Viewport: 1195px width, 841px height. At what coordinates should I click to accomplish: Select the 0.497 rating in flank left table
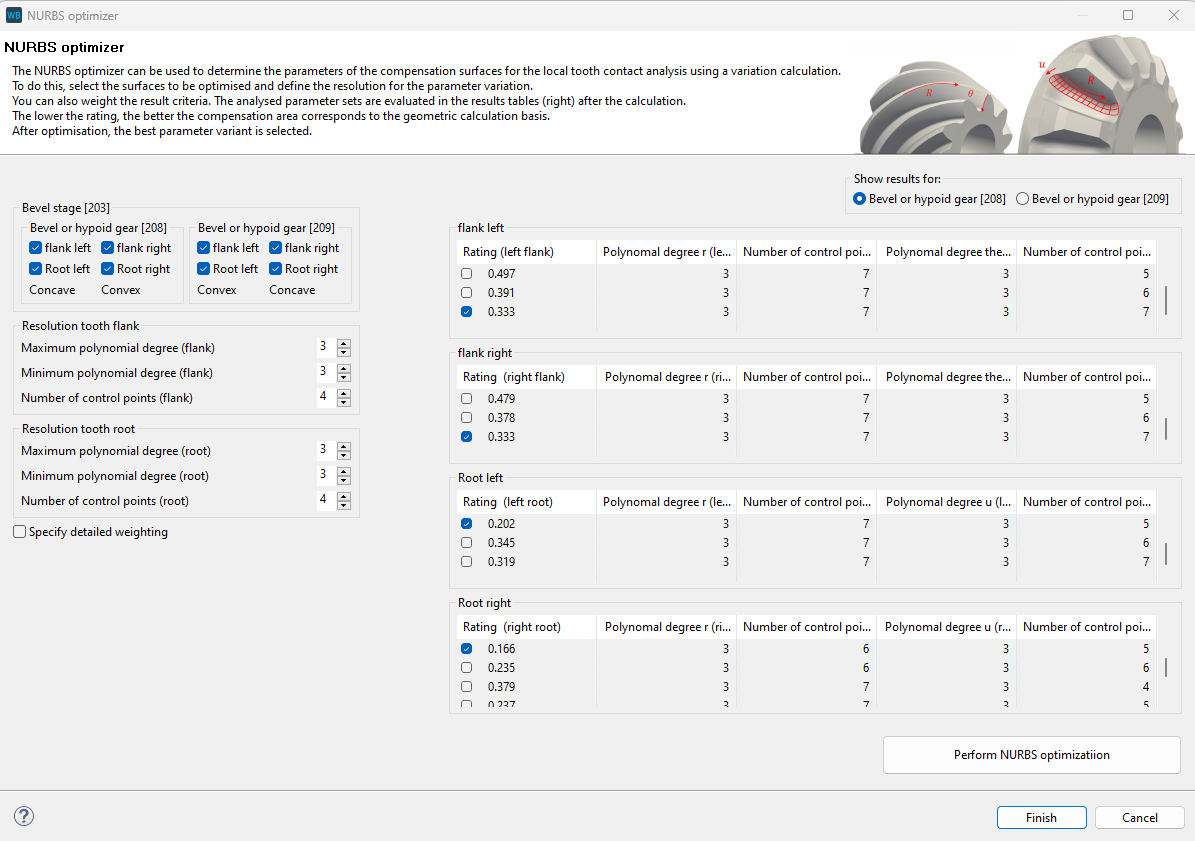pos(465,273)
